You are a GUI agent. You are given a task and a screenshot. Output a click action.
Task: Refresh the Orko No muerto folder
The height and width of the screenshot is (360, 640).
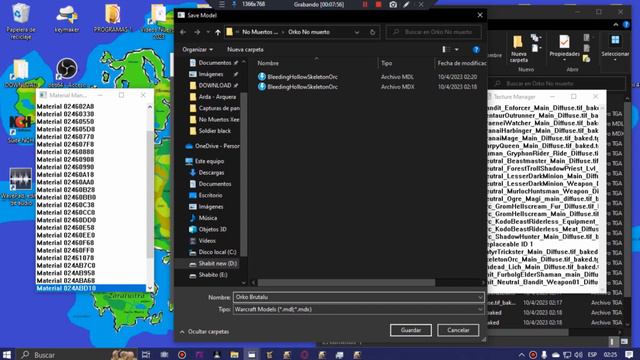point(372,32)
